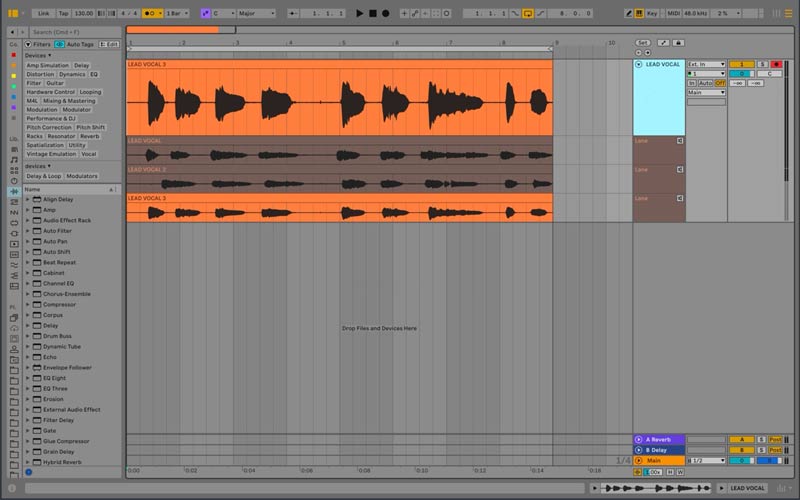Open the root note C dropdown
This screenshot has width=800, height=500.
[x=223, y=13]
